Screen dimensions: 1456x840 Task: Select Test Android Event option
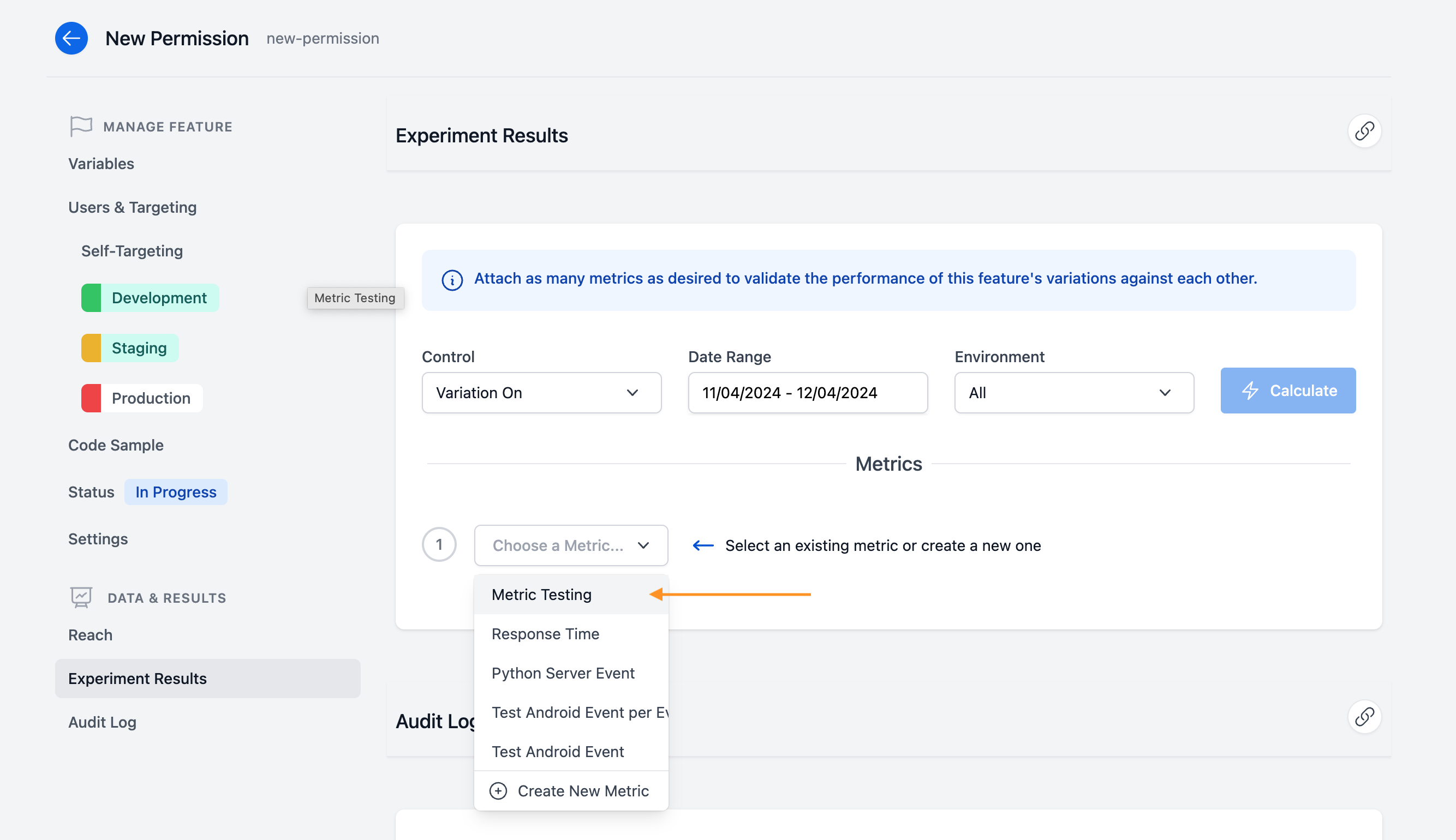558,751
